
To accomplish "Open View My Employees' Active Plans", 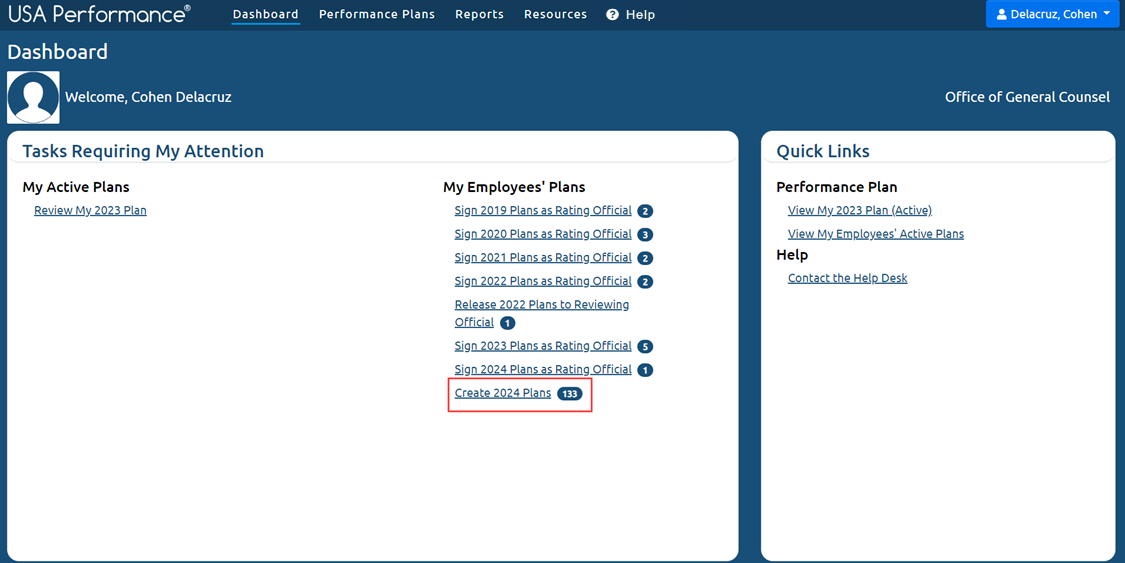I will click(x=876, y=234).
